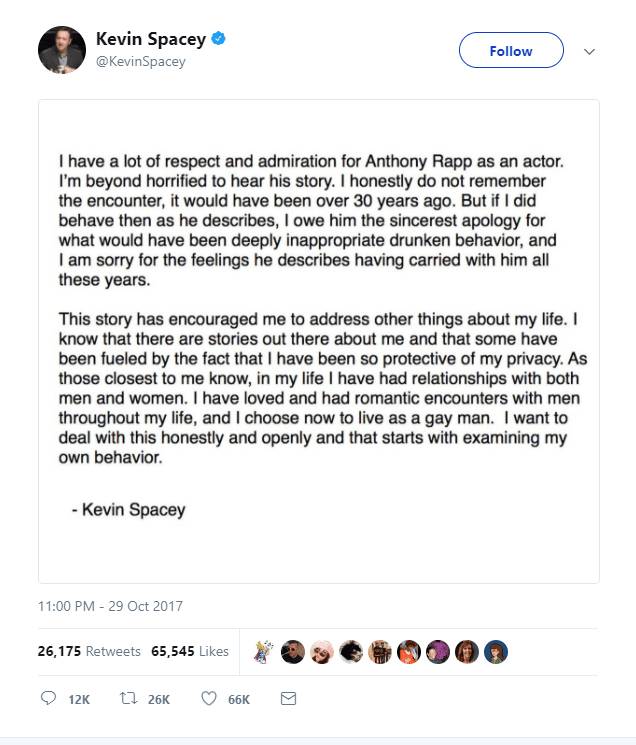Click the reply speech bubble icon
636x745 pixels.
(x=48, y=699)
